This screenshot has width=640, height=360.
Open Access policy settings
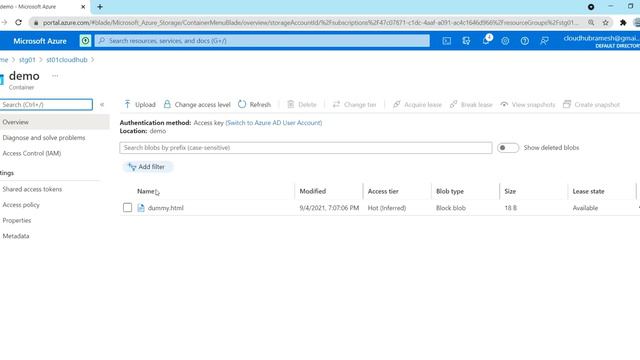[21, 205]
